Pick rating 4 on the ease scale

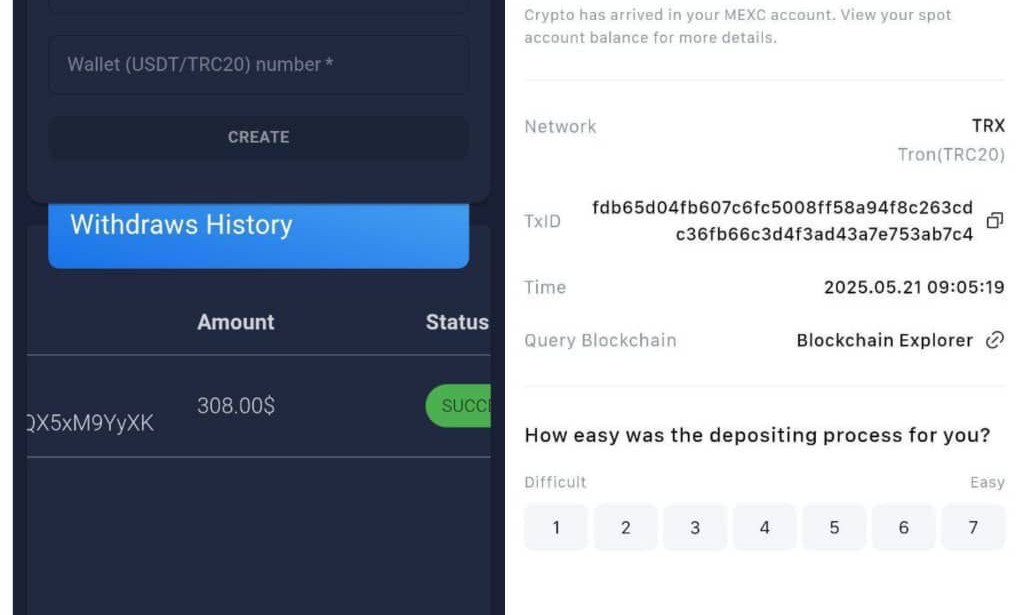(x=765, y=528)
